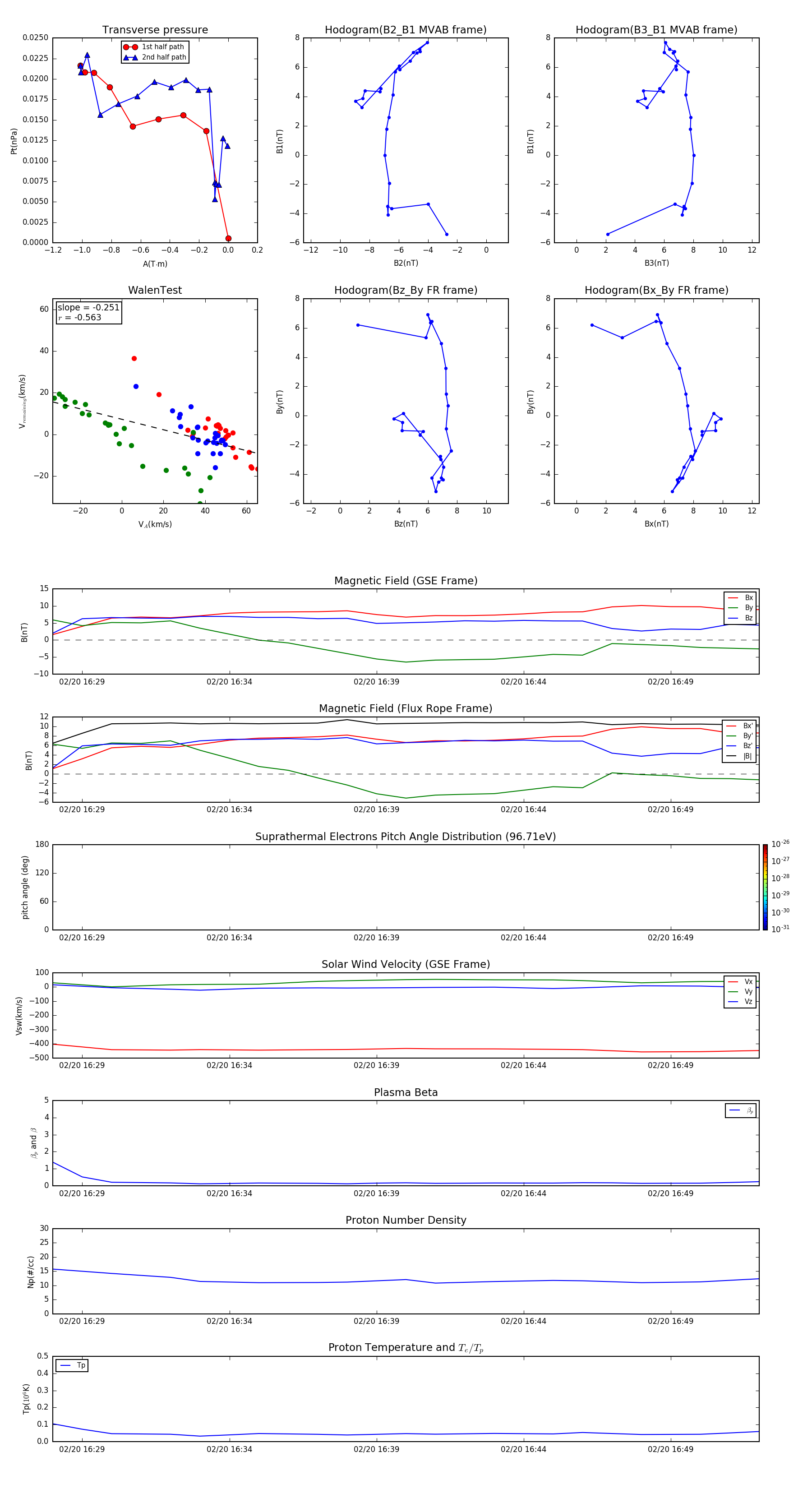This screenshot has height=1489, width=812.
Task: Click the "Proton Temperature and Te/Tp" title
Action: click(406, 1348)
